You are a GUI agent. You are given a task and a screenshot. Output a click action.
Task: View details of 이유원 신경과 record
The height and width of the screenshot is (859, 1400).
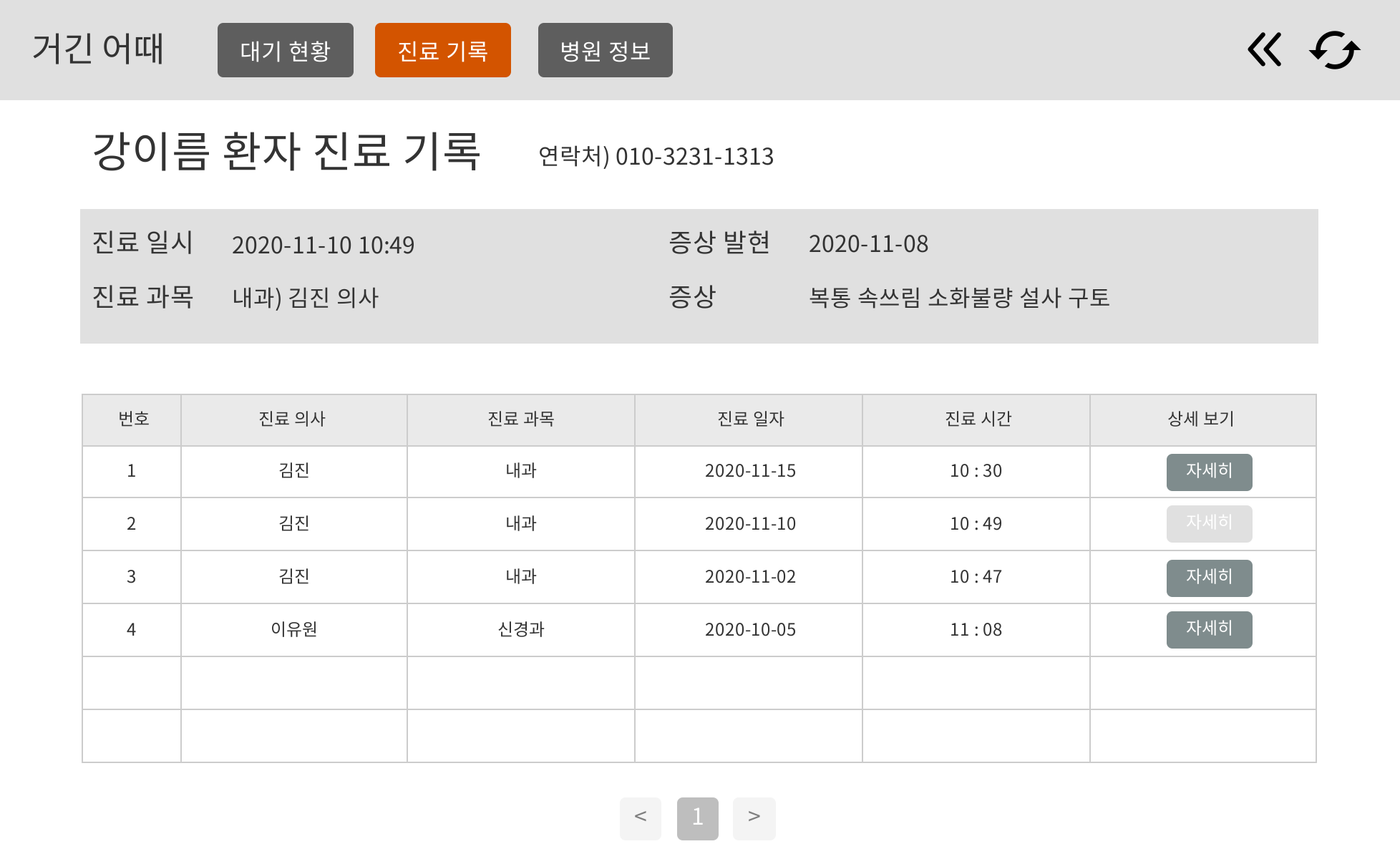1209,629
